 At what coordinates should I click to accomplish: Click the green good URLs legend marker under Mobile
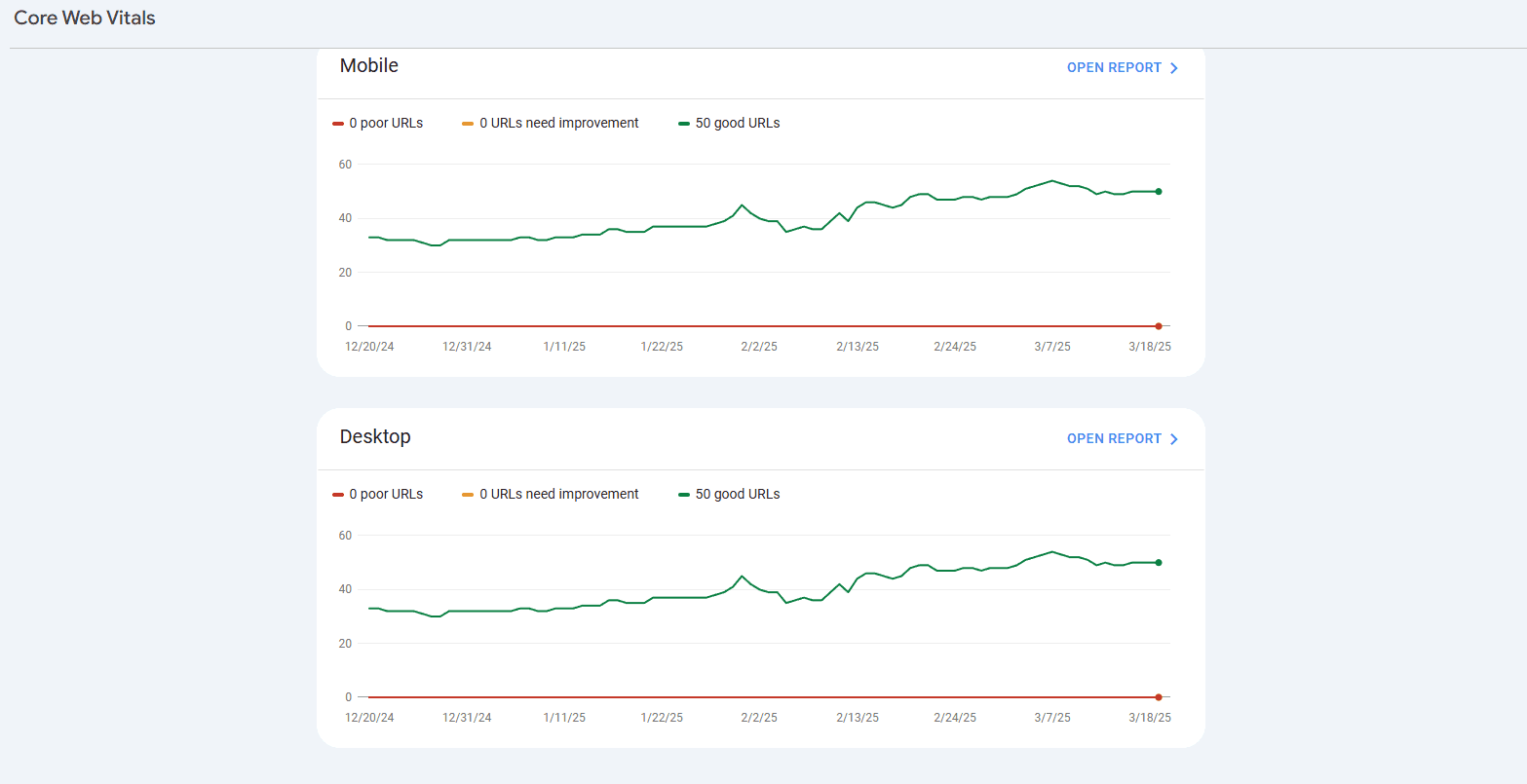pos(683,123)
